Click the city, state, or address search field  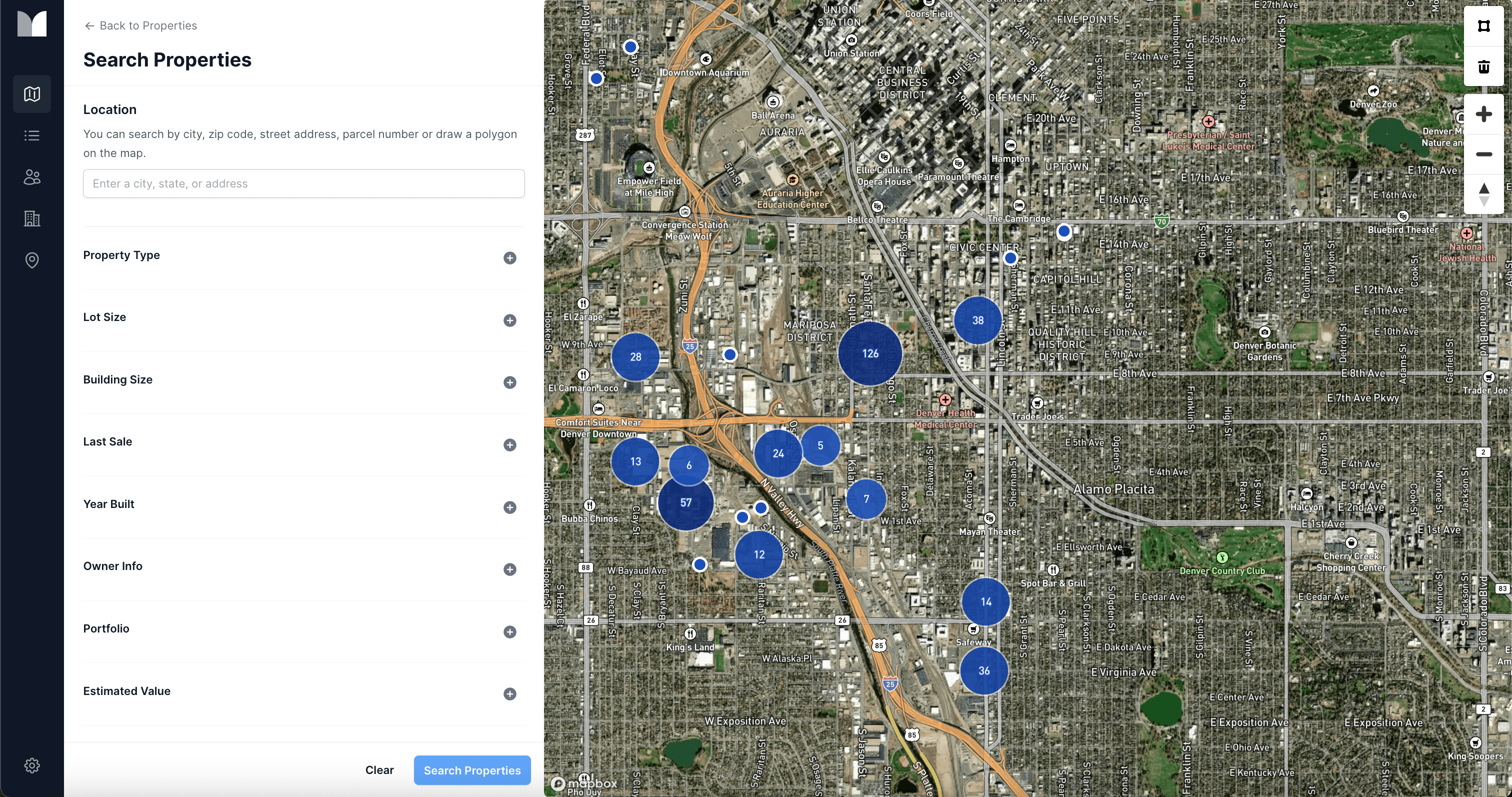303,183
